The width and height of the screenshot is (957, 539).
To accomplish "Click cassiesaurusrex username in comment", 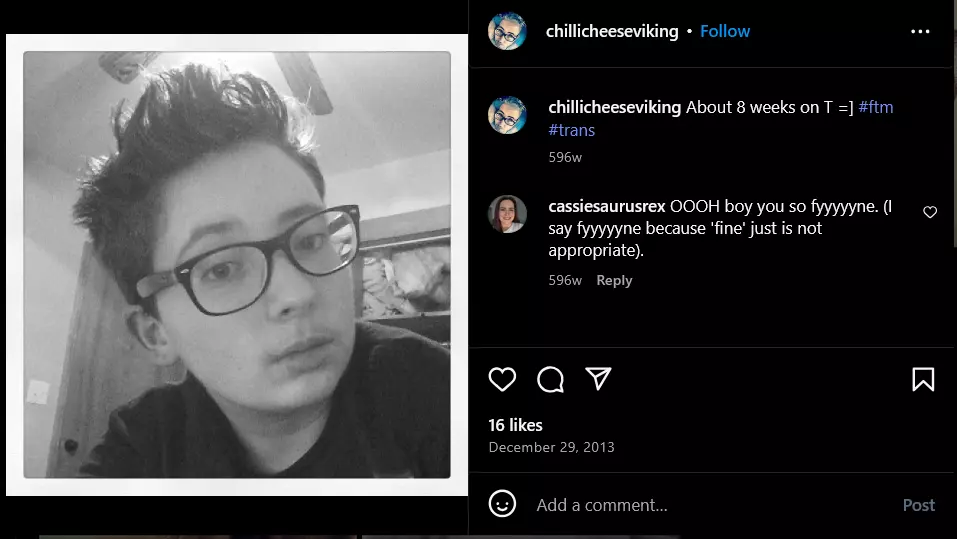I will point(607,206).
